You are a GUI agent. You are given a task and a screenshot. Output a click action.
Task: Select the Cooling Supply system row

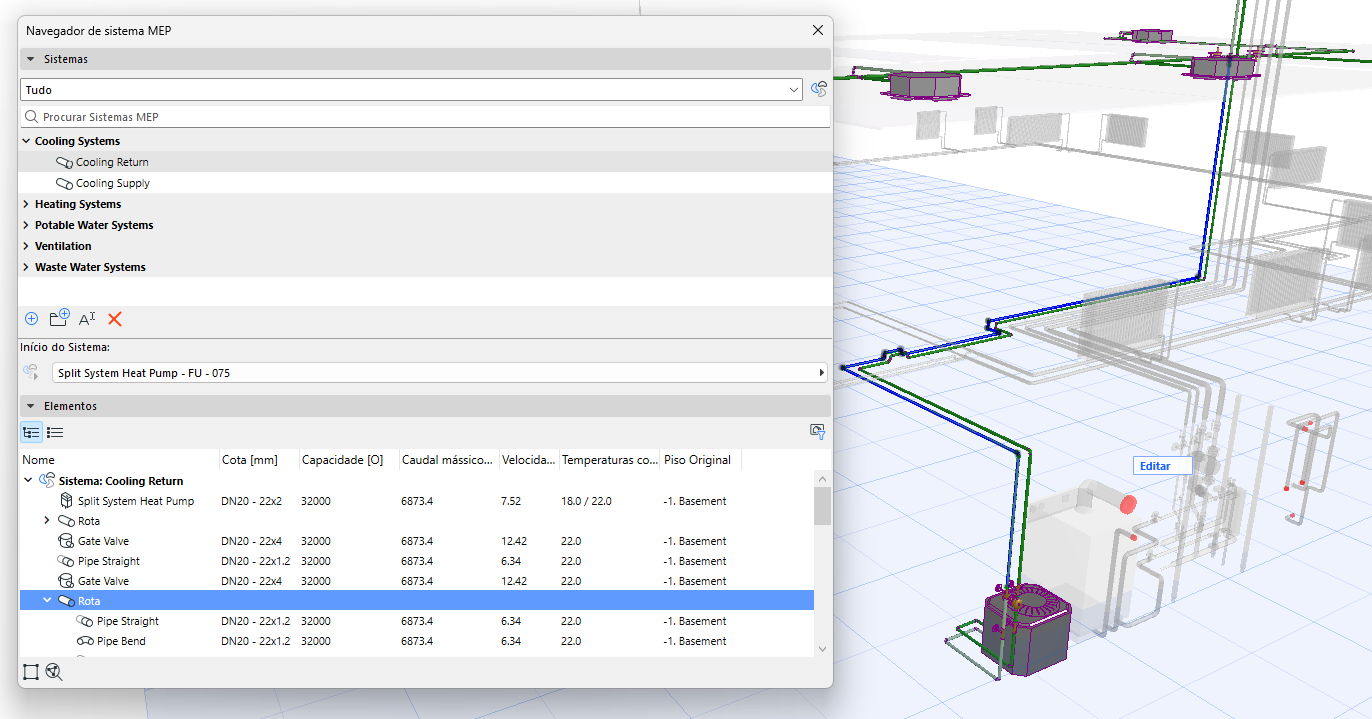(x=425, y=183)
